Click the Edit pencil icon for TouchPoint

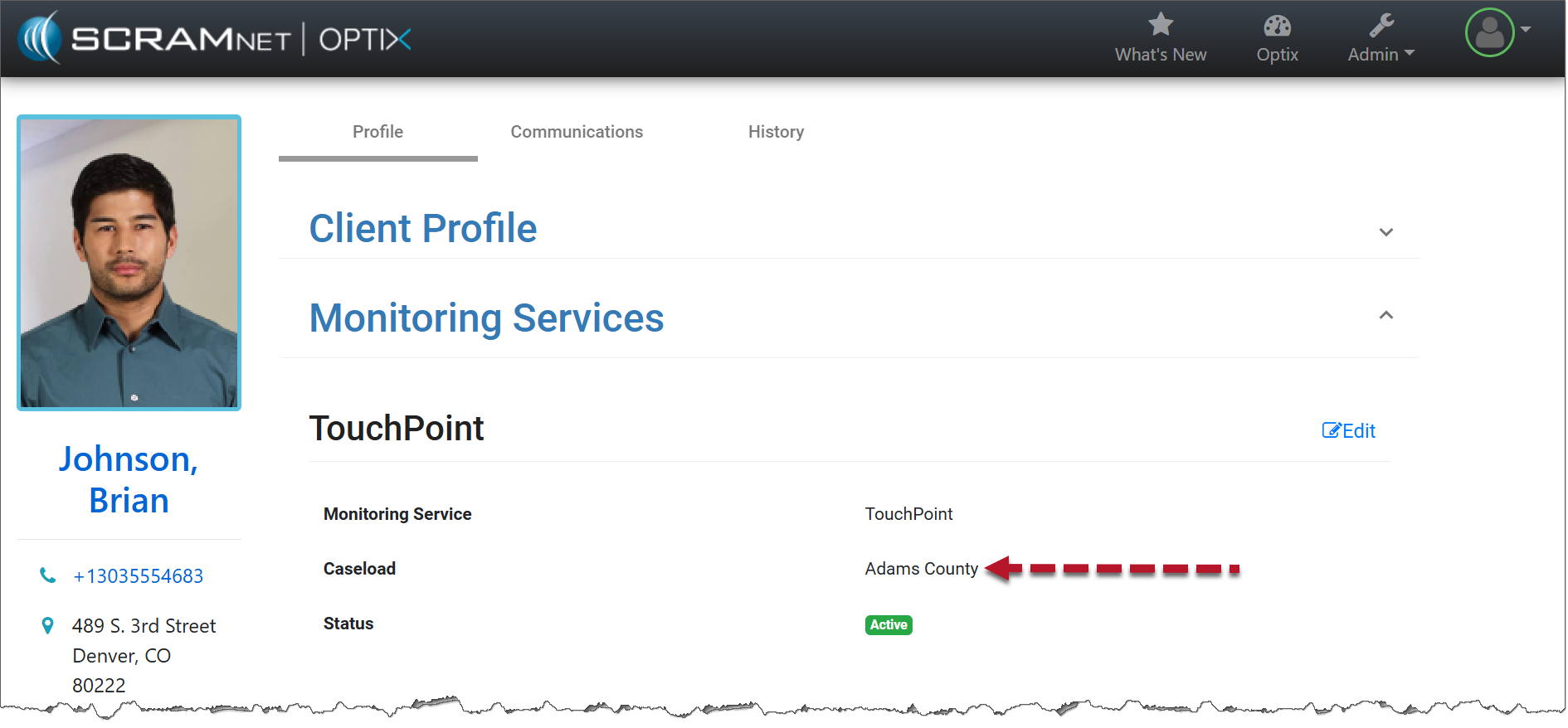(x=1331, y=430)
